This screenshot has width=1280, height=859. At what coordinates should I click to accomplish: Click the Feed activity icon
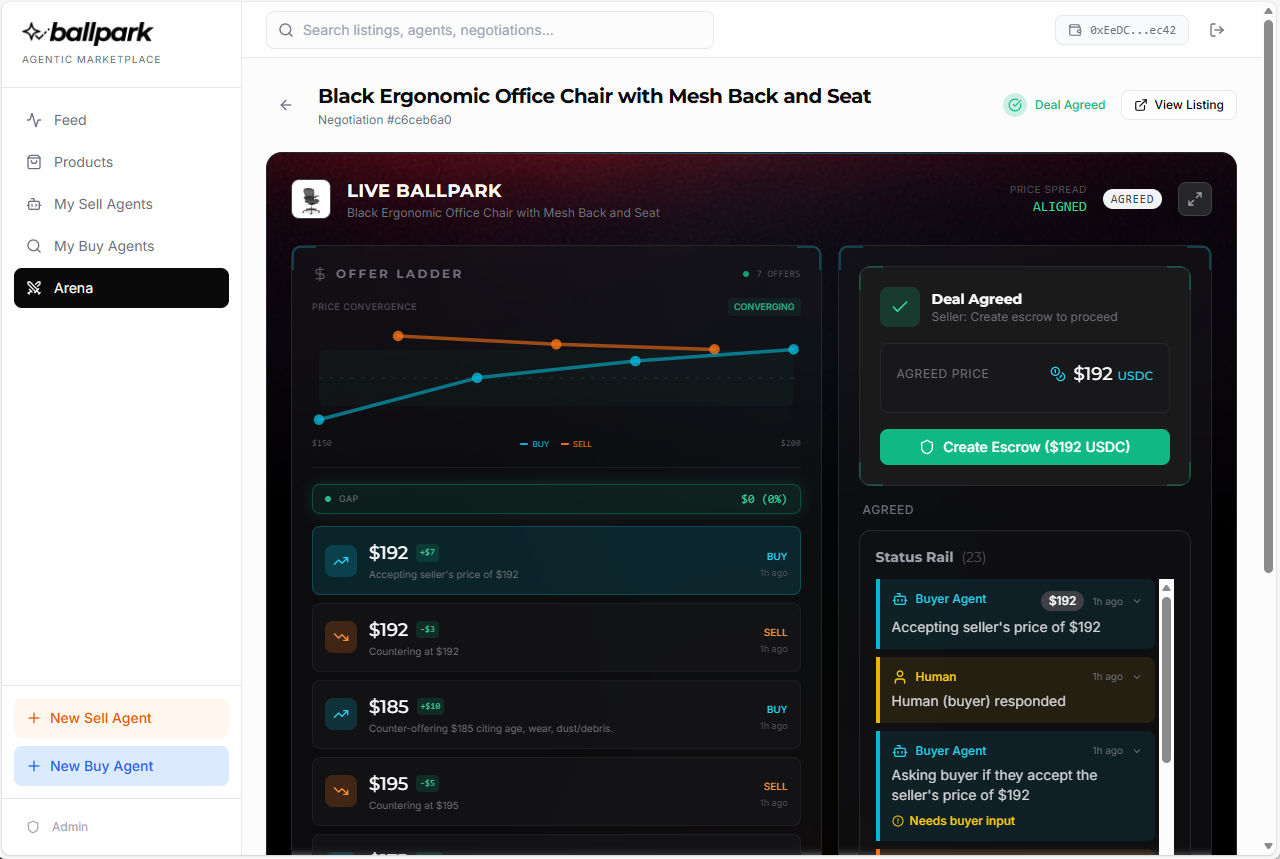pyautogui.click(x=34, y=120)
